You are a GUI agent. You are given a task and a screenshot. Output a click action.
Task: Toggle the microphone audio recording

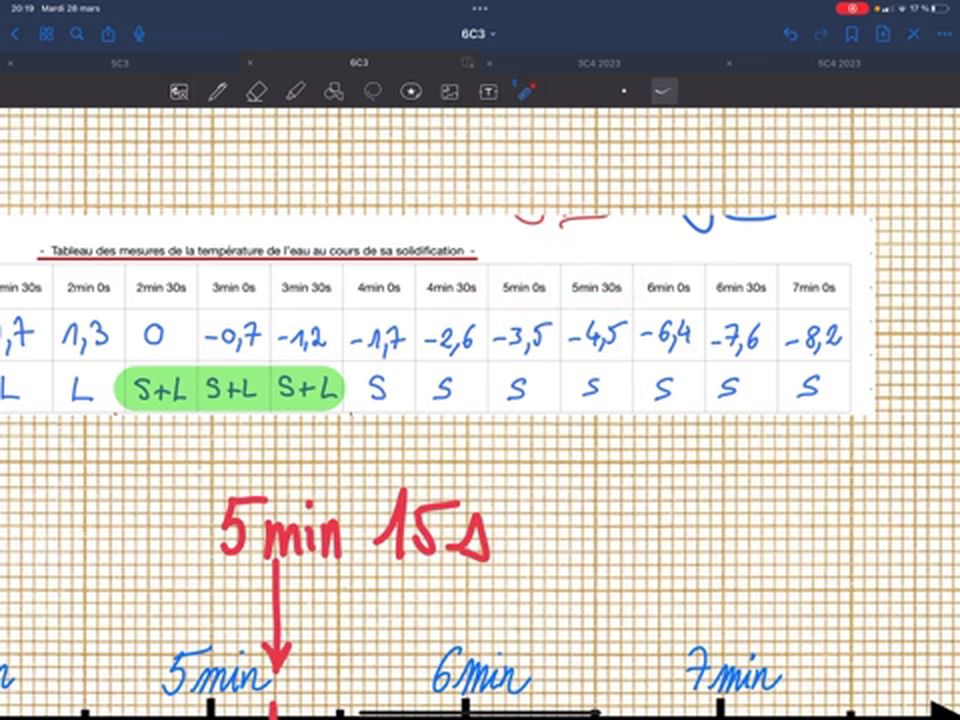[139, 34]
